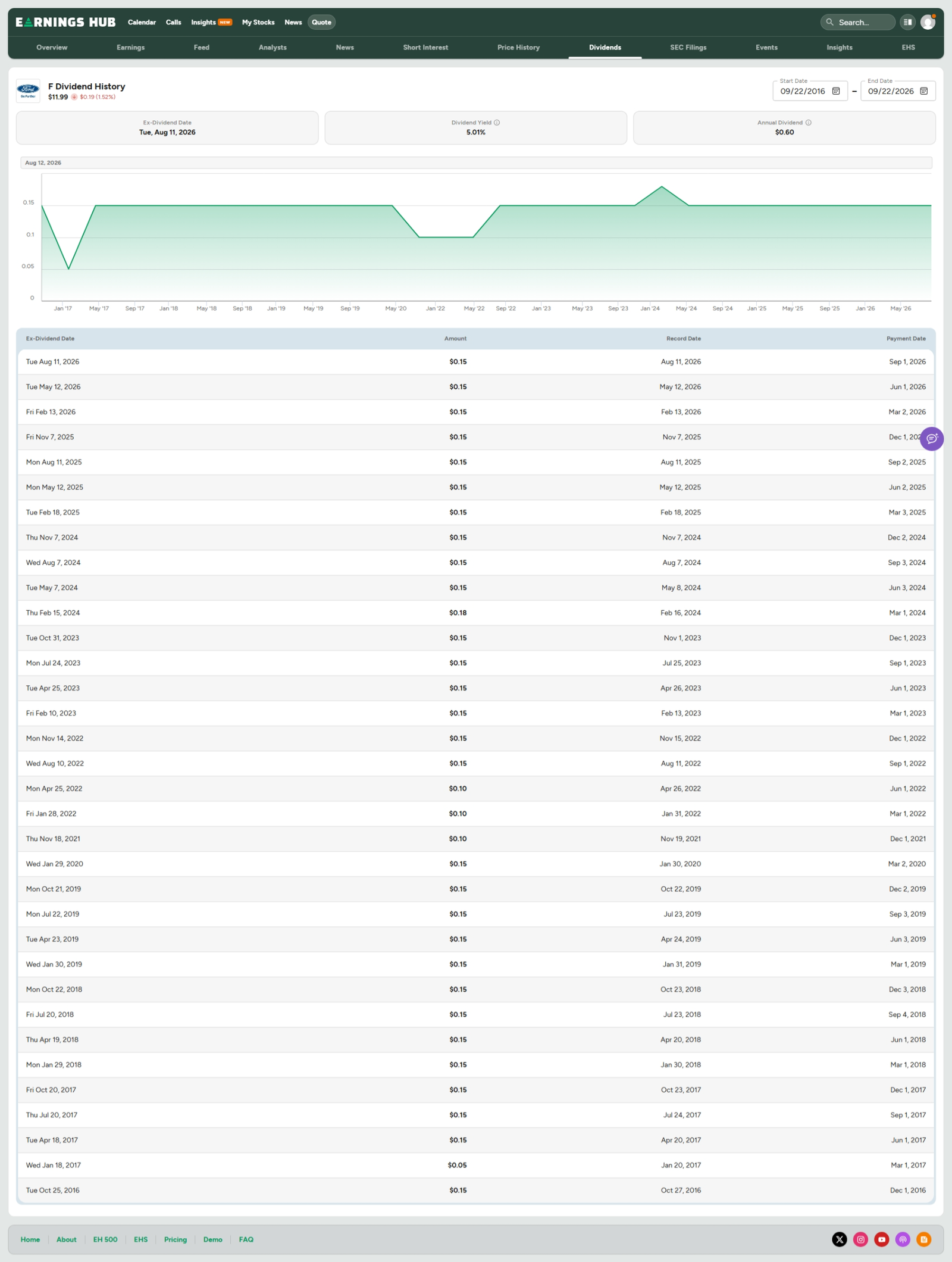This screenshot has height=1262, width=952.
Task: Click the Thu Feb 15, 2024 row date
Action: click(53, 613)
